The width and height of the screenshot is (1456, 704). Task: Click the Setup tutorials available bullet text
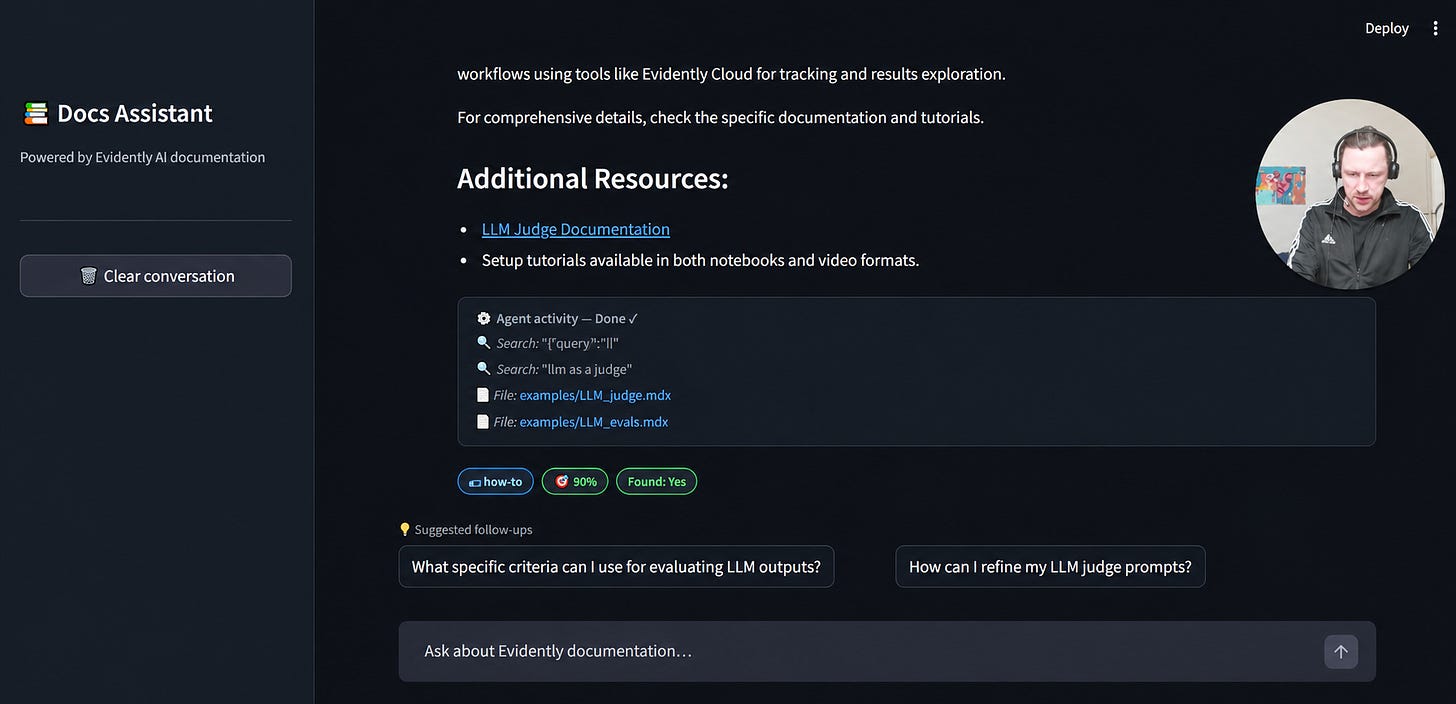point(700,260)
